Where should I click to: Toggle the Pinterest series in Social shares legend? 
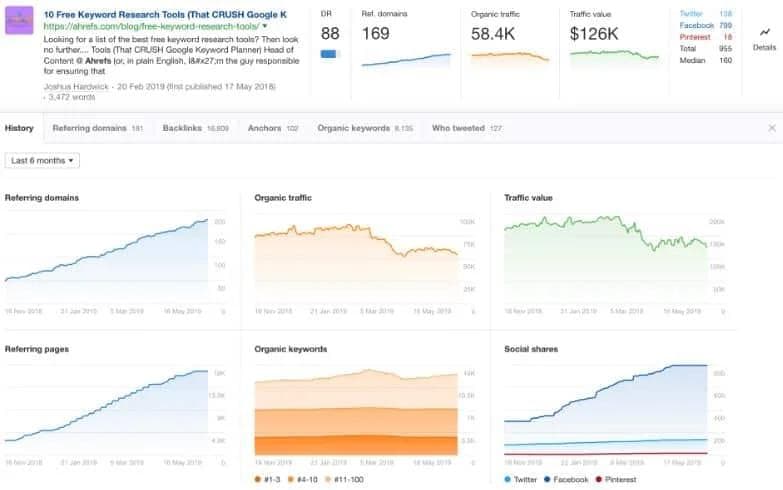pyautogui.click(x=597, y=479)
